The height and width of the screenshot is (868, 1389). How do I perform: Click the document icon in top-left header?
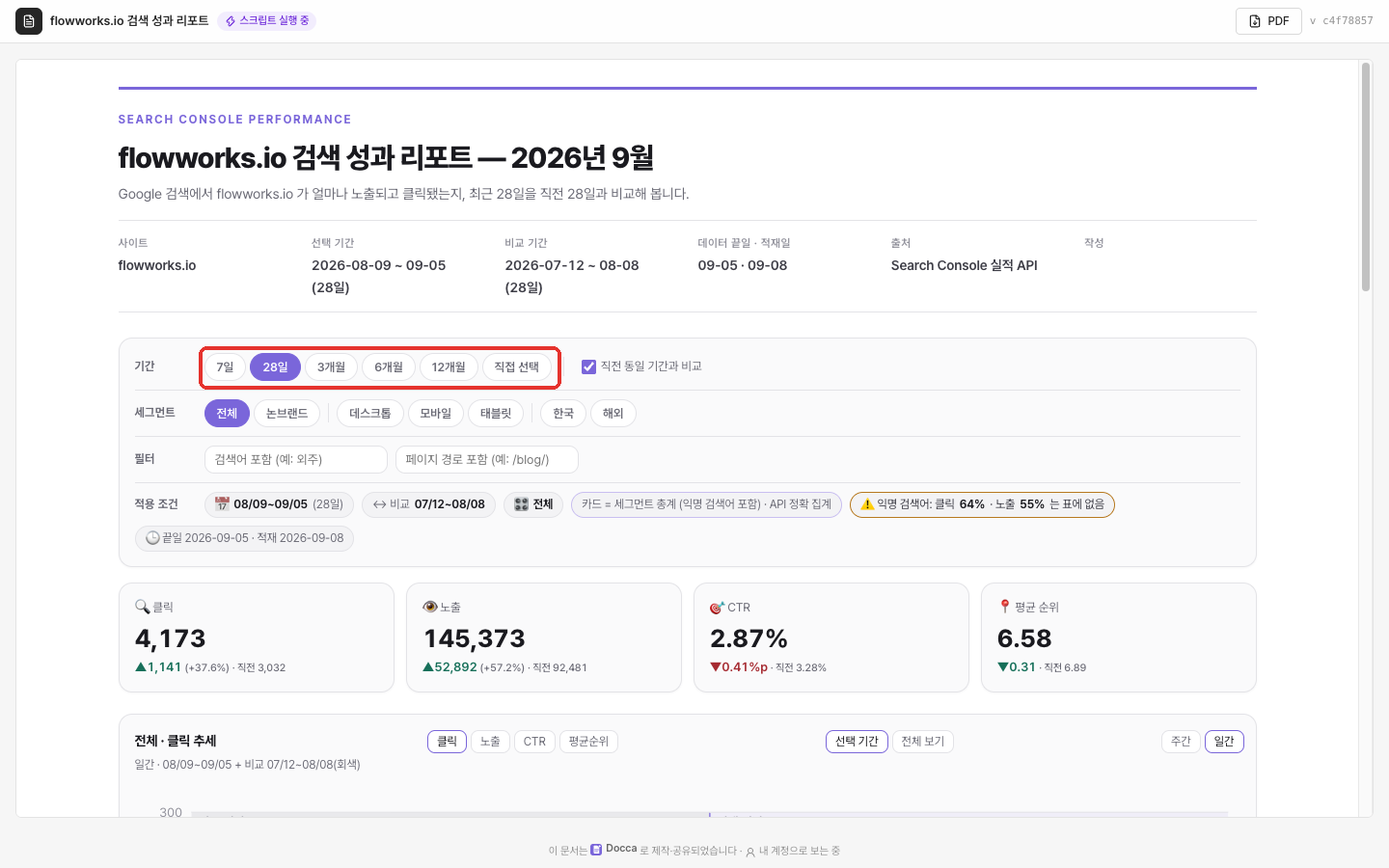[x=29, y=21]
